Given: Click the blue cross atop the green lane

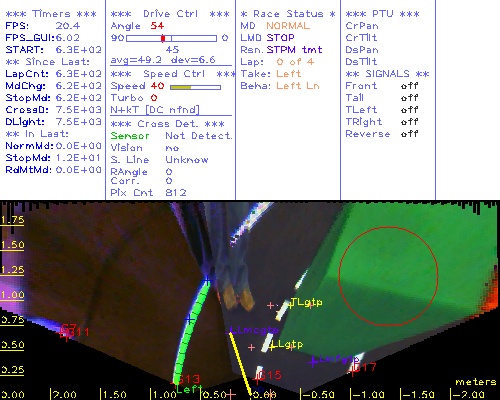Looking at the screenshot, I should (x=207, y=280).
